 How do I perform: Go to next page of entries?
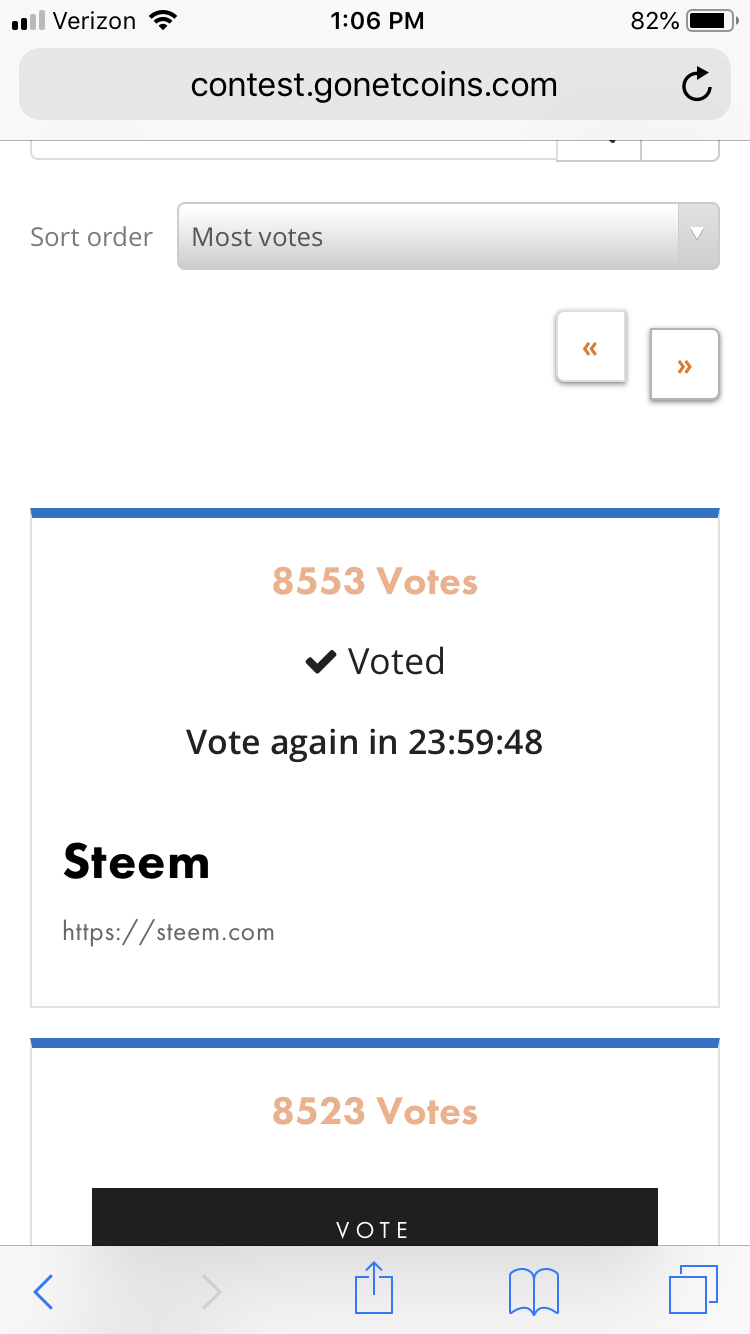coord(684,365)
